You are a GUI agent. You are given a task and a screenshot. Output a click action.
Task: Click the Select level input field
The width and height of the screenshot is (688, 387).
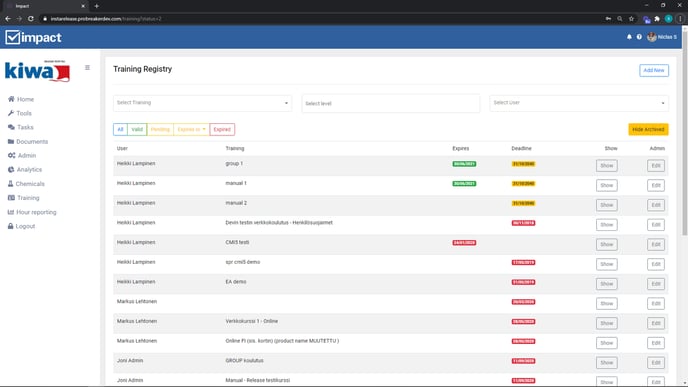[x=391, y=104]
